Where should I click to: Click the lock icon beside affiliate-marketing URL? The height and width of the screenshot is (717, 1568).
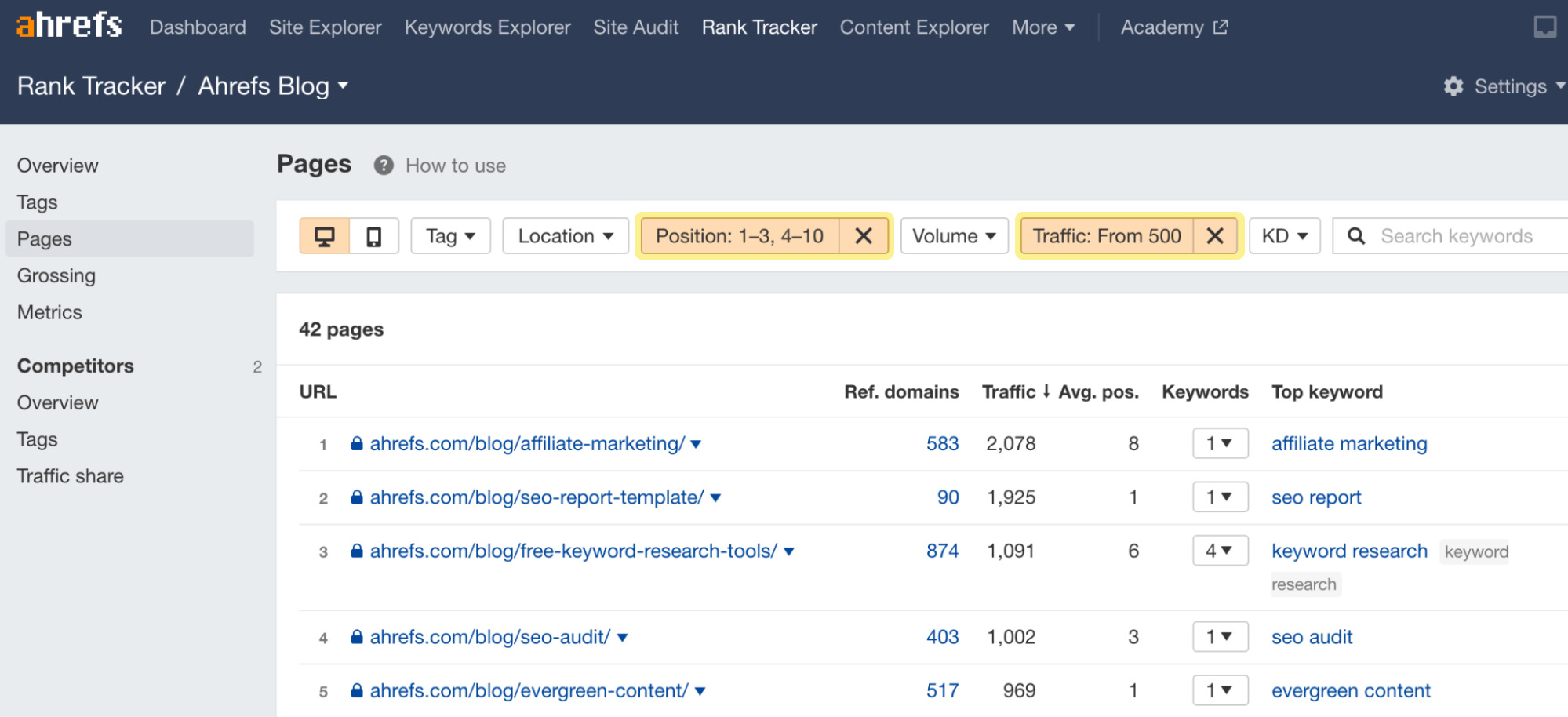tap(357, 444)
